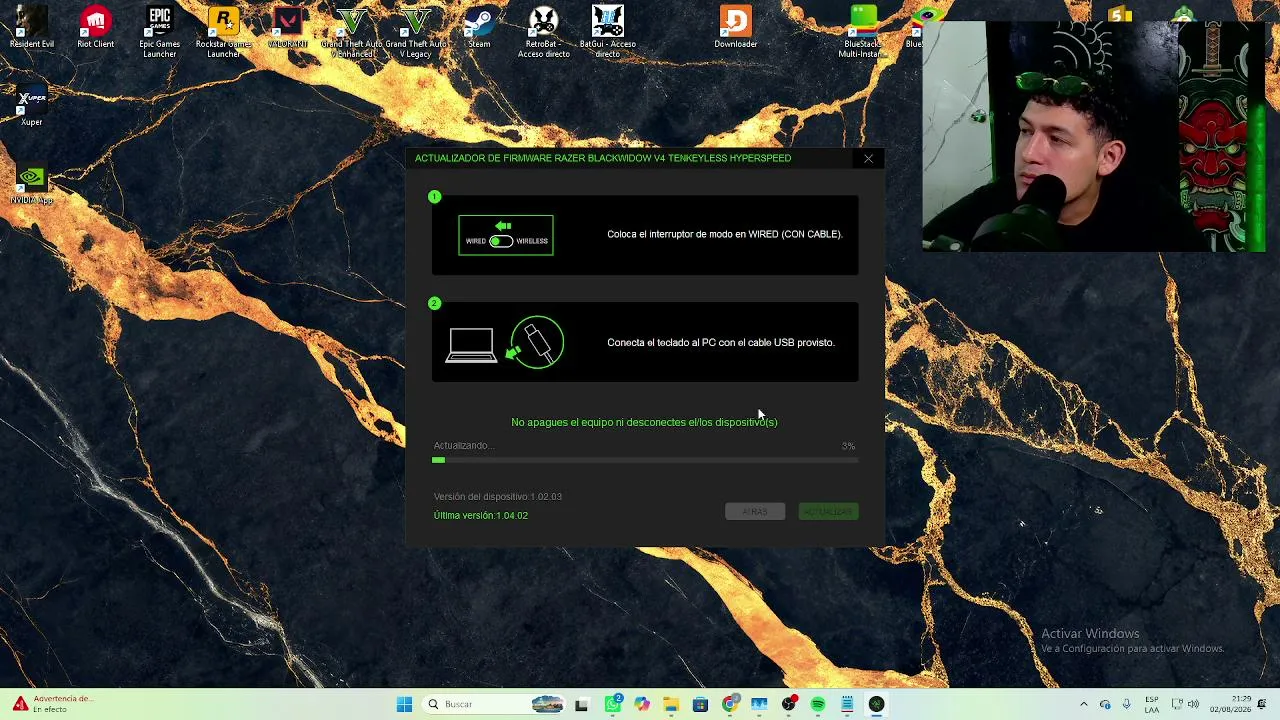Viewport: 1280px width, 720px height.
Task: Open the notifications bell icon
Action: click(x=1262, y=704)
